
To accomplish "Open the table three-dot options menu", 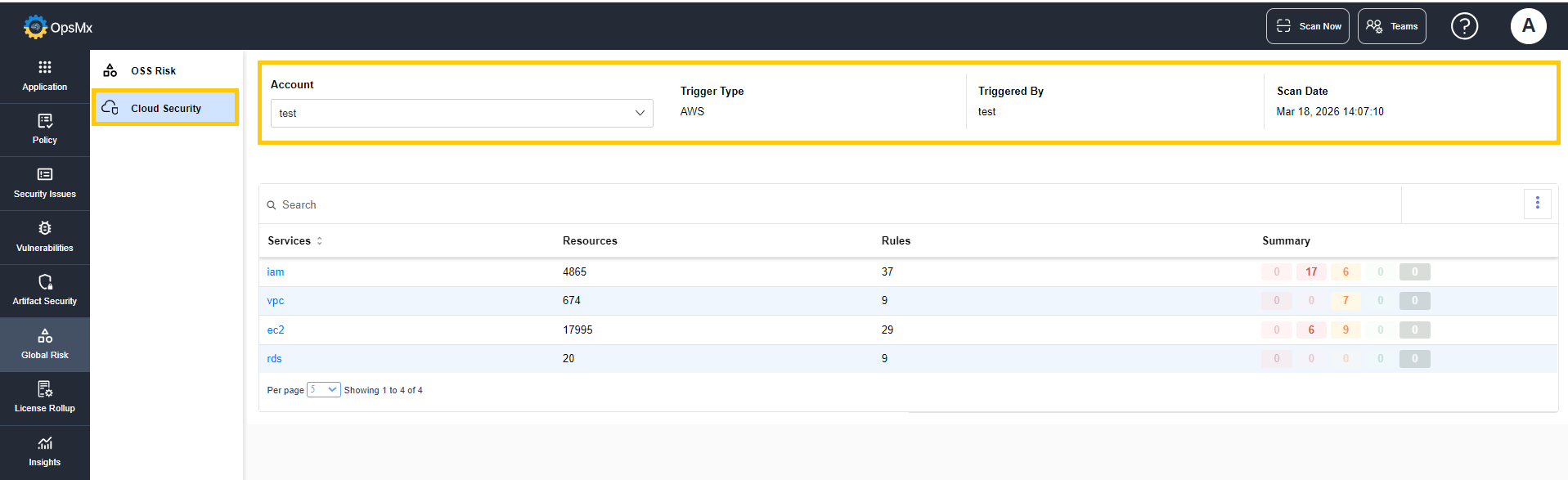I will 1537,203.
